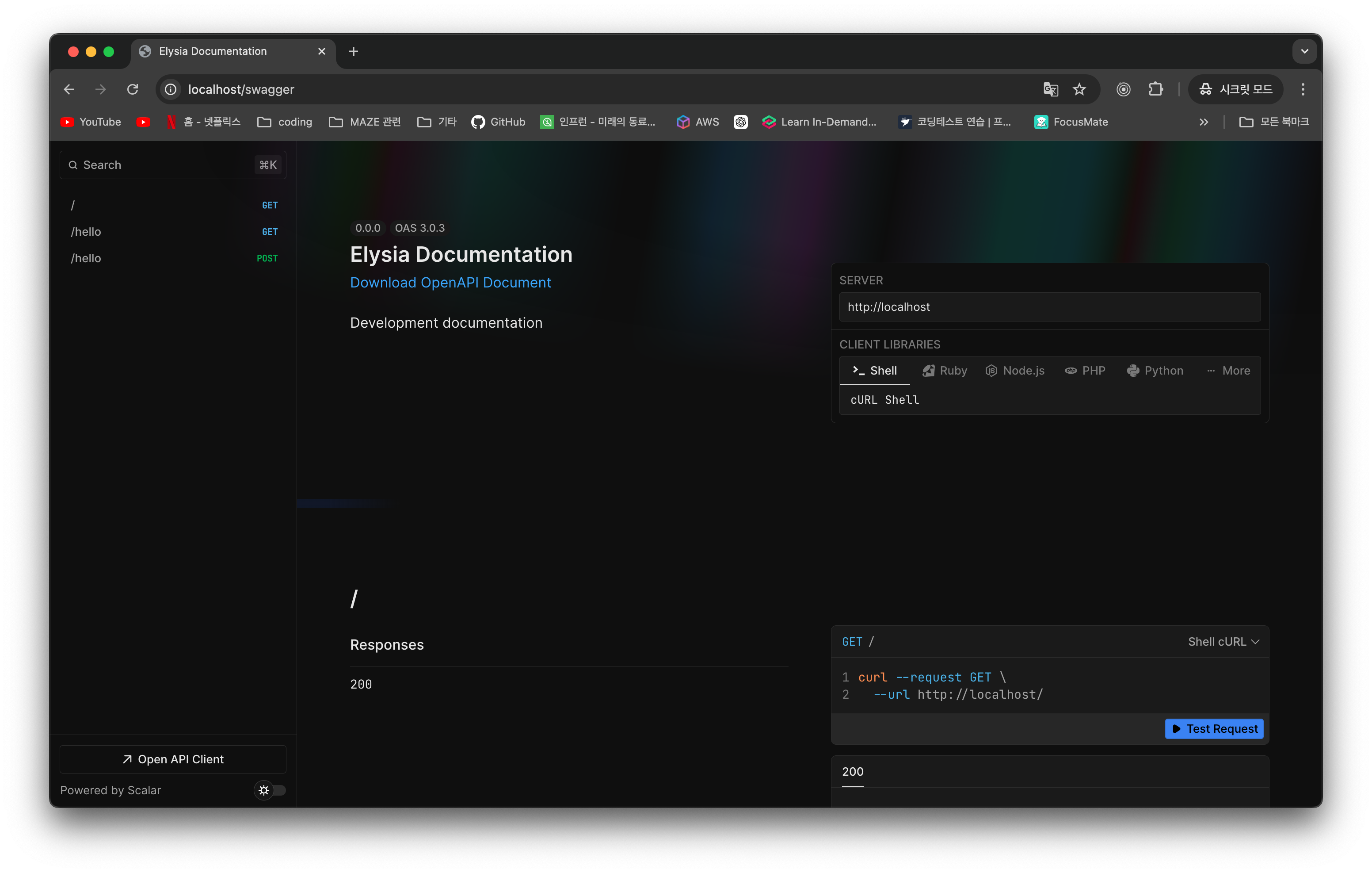
Task: Open Chrome's three-dot menu
Action: pyautogui.click(x=1303, y=89)
